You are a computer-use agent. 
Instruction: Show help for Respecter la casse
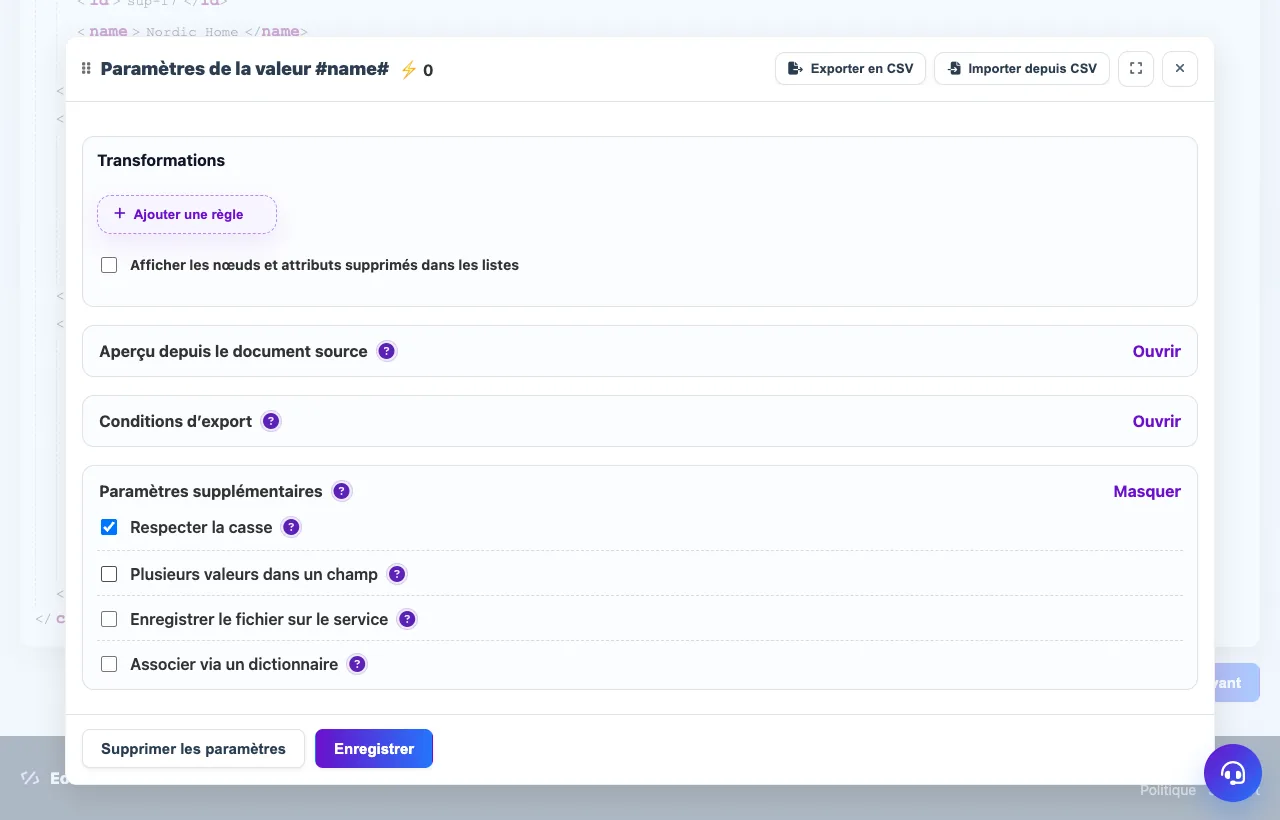[291, 527]
